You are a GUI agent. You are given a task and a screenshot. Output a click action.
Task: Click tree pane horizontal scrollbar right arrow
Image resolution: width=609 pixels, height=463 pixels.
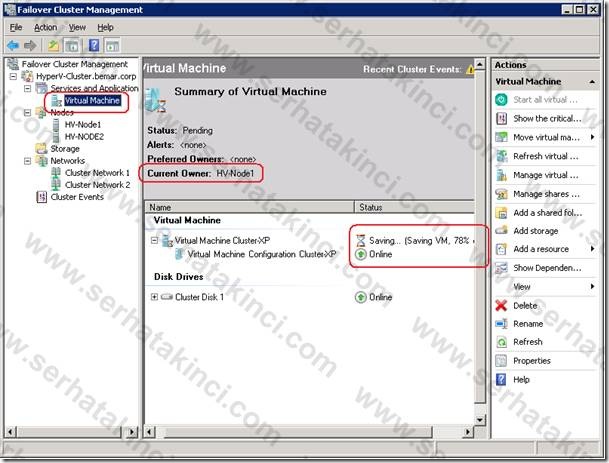pyautogui.click(x=132, y=432)
